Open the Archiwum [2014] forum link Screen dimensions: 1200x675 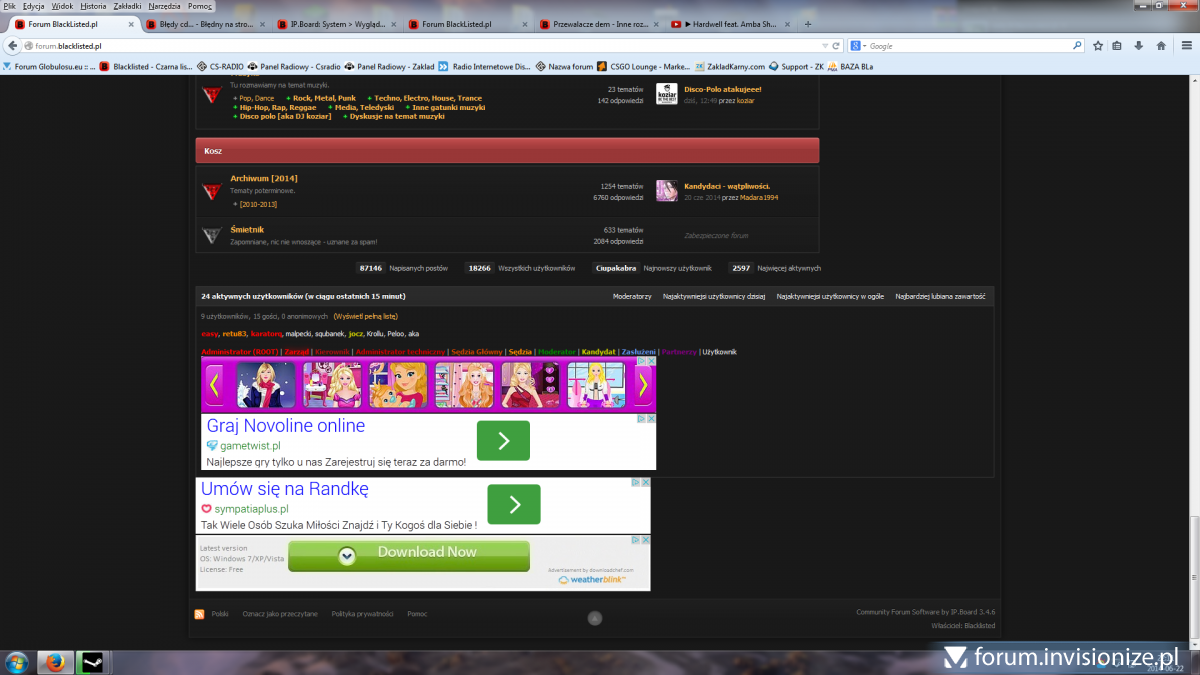[263, 178]
